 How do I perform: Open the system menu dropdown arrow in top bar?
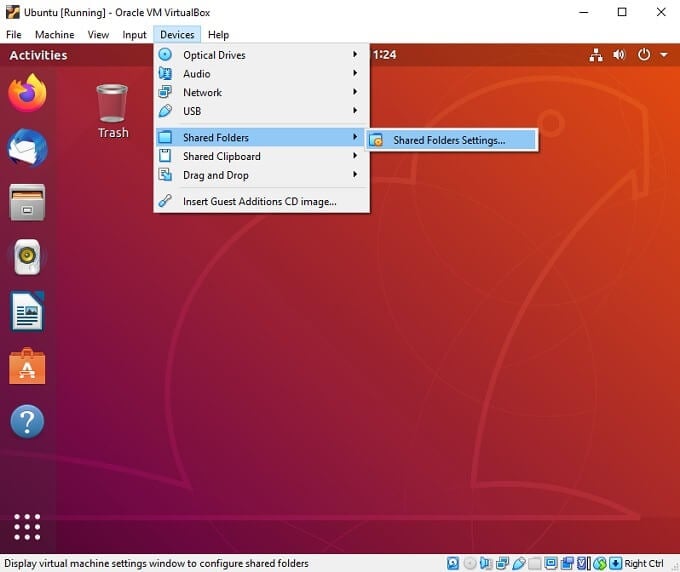pyautogui.click(x=664, y=55)
